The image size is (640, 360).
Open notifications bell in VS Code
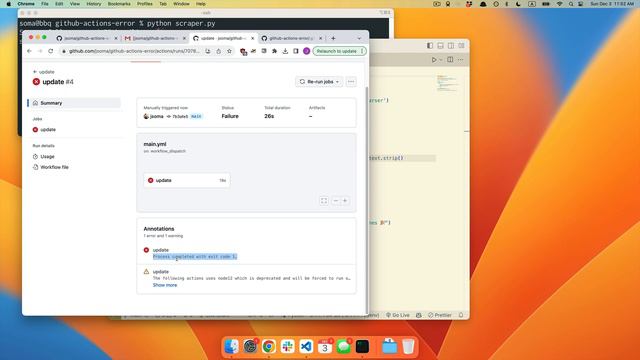click(x=461, y=315)
